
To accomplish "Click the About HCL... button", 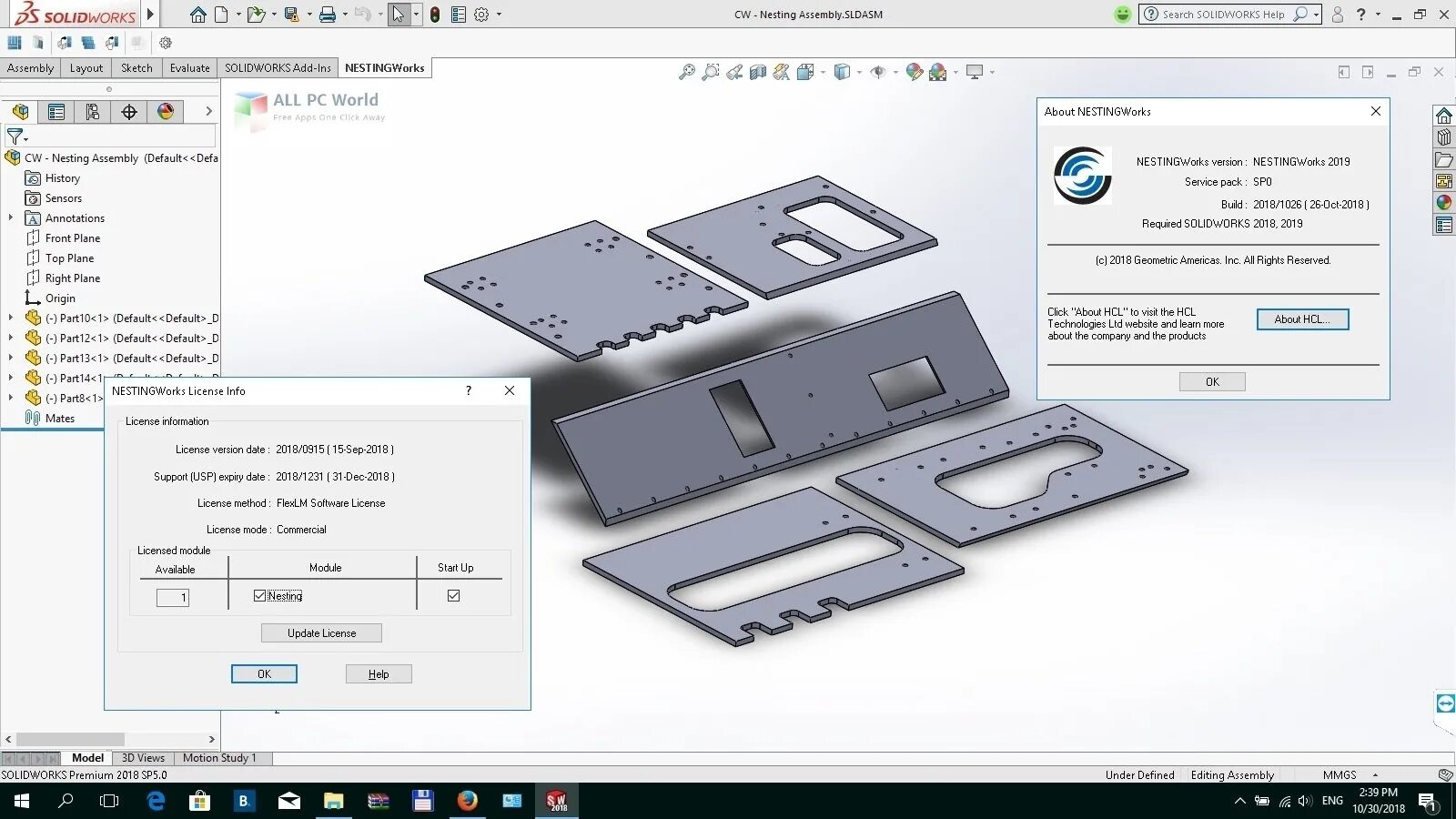I will coord(1302,319).
